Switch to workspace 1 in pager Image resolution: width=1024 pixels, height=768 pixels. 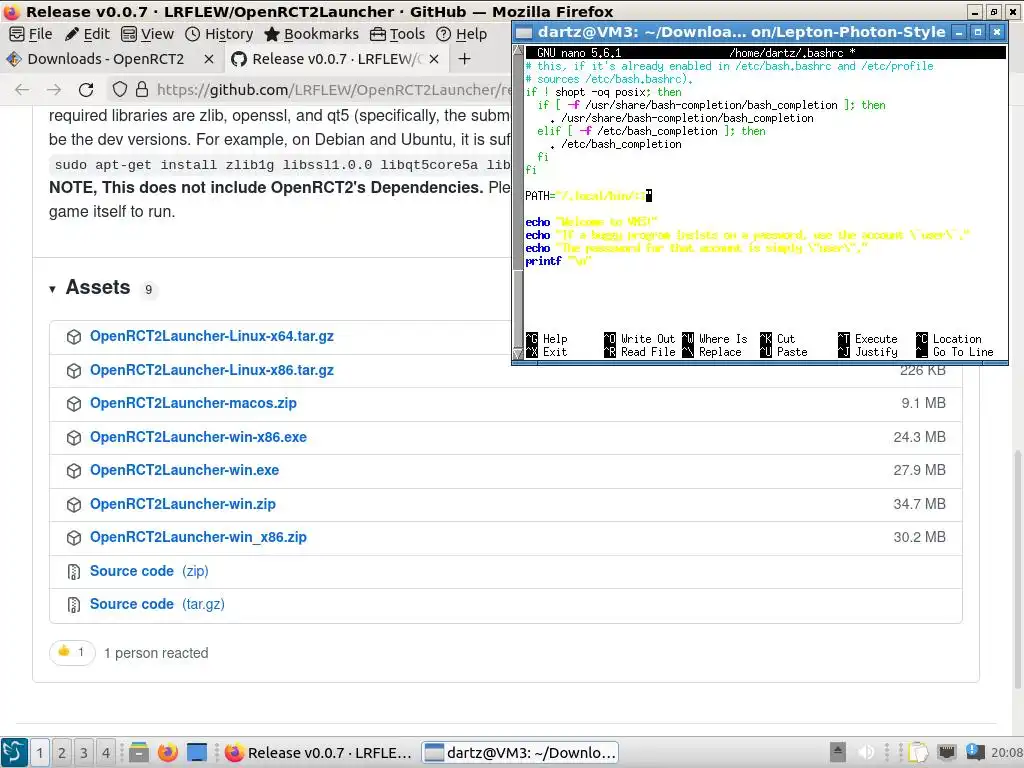[x=40, y=753]
